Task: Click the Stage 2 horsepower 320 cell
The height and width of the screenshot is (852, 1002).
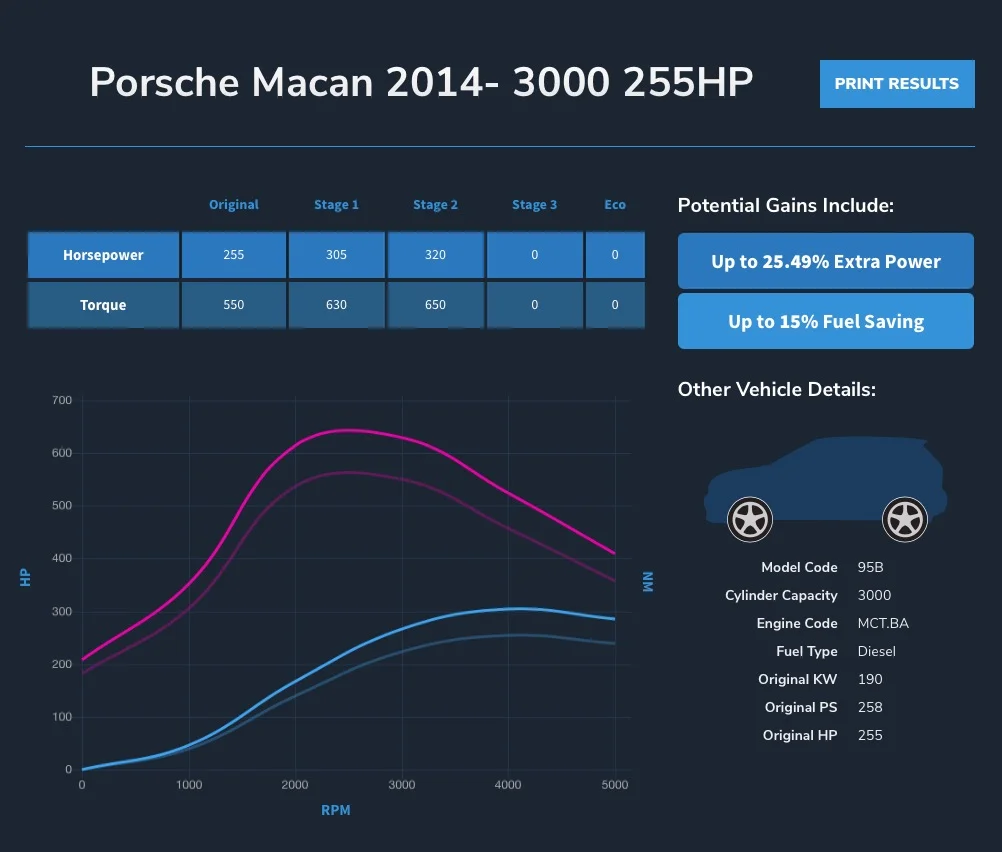Action: pos(435,255)
